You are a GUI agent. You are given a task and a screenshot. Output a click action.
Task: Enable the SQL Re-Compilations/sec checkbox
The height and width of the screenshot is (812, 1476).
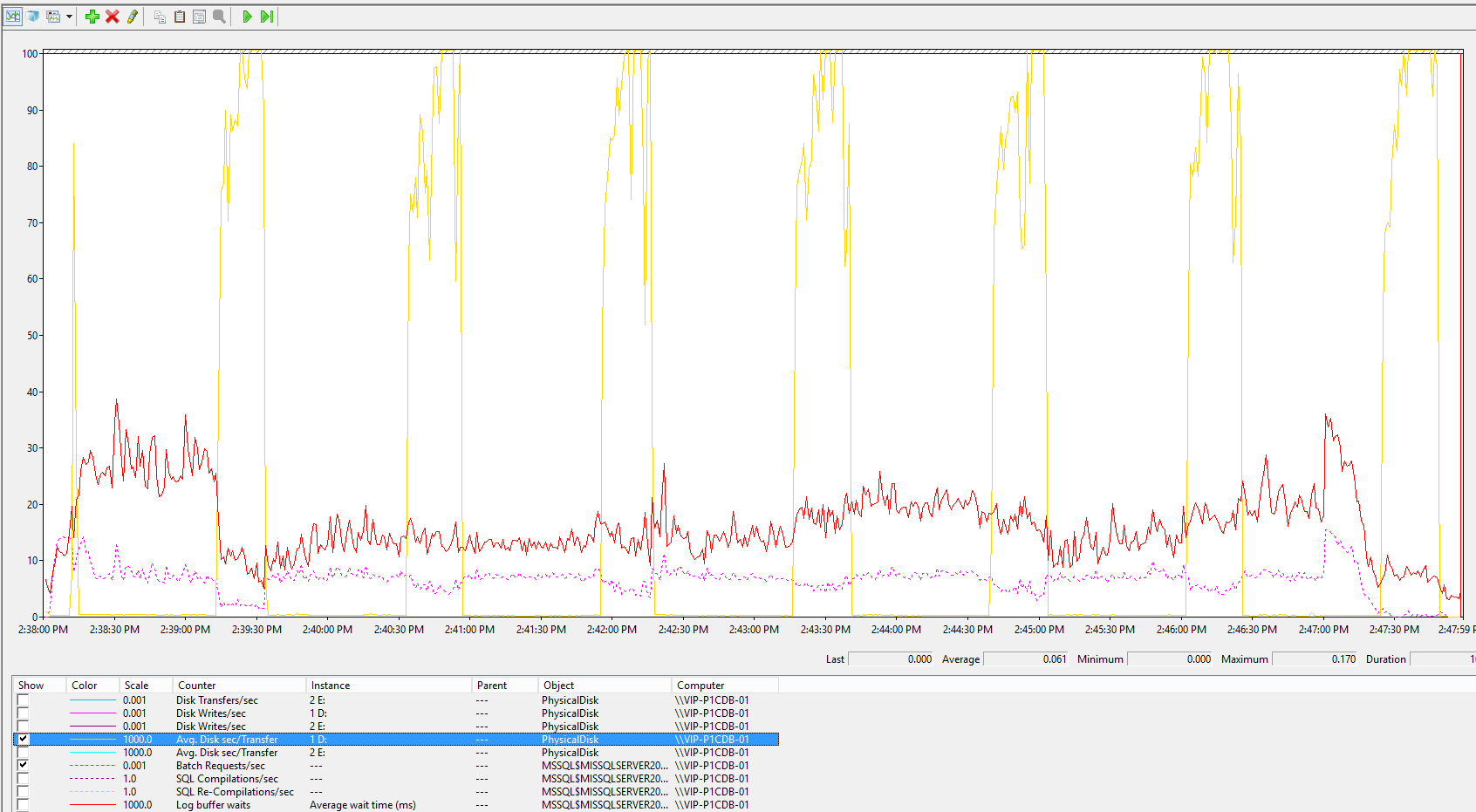click(23, 792)
